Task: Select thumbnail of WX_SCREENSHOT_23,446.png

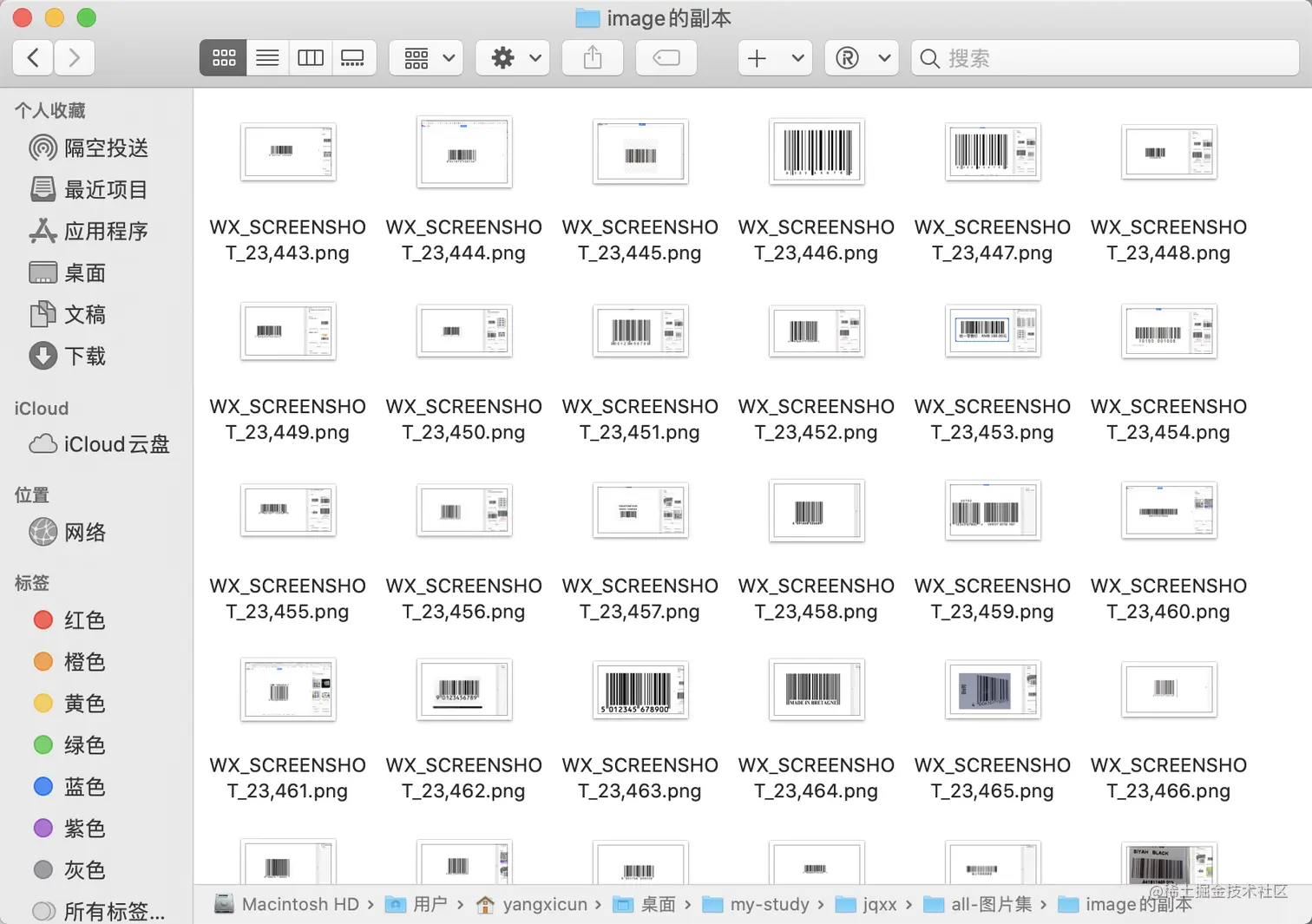Action: click(x=817, y=152)
